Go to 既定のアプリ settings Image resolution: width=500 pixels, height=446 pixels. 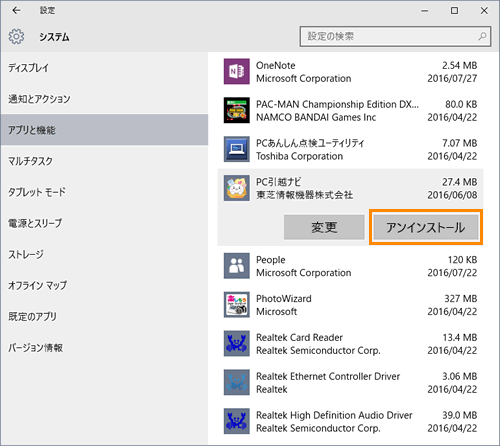pos(104,316)
